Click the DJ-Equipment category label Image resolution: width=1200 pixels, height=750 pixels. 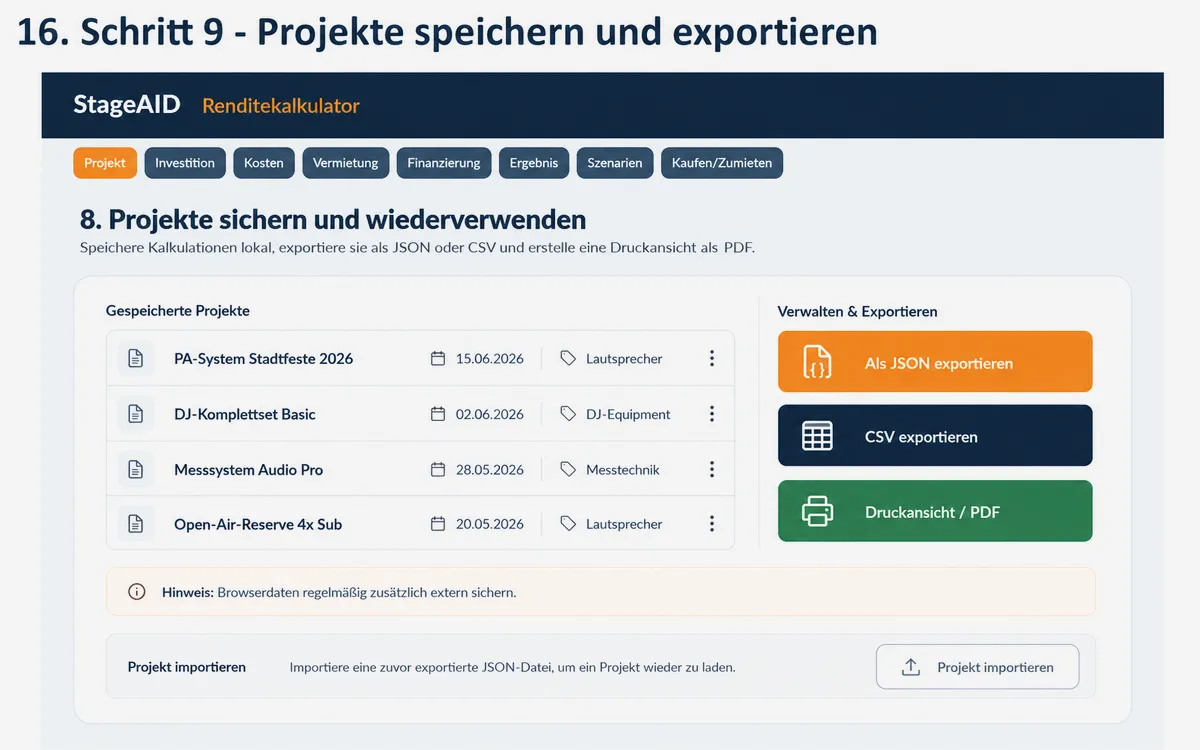click(628, 414)
